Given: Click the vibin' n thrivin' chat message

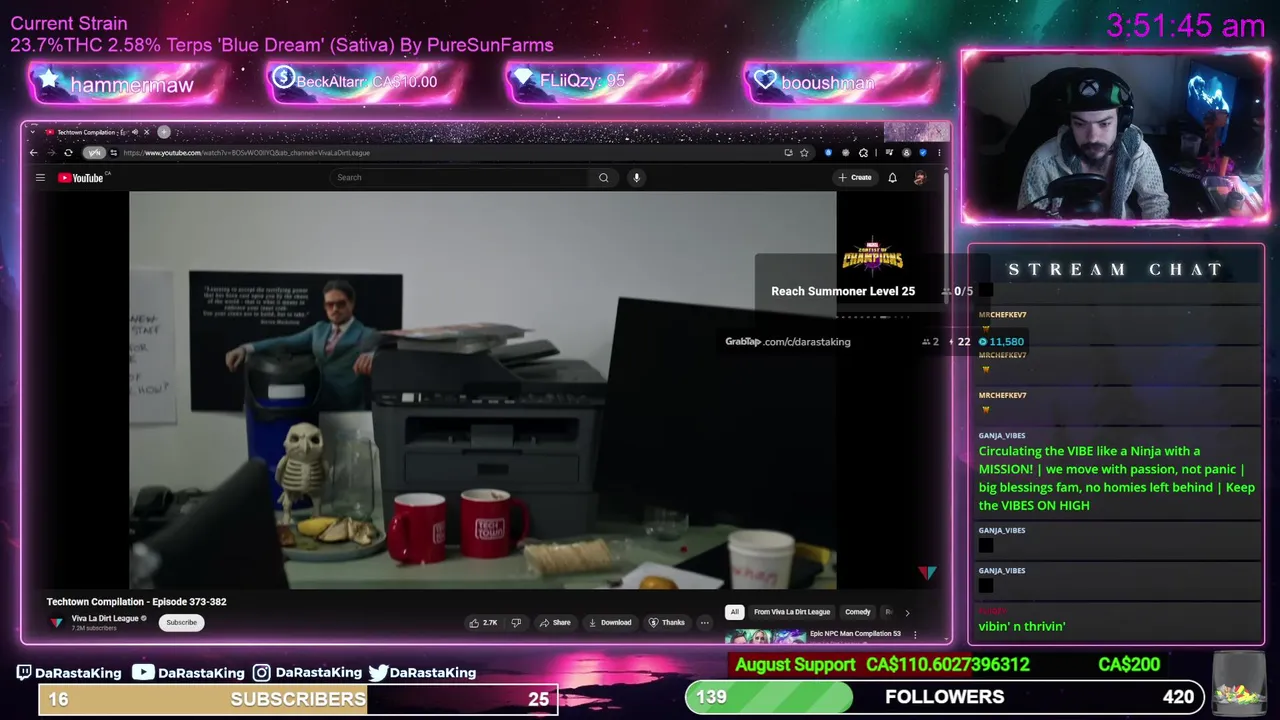Looking at the screenshot, I should click(1022, 626).
